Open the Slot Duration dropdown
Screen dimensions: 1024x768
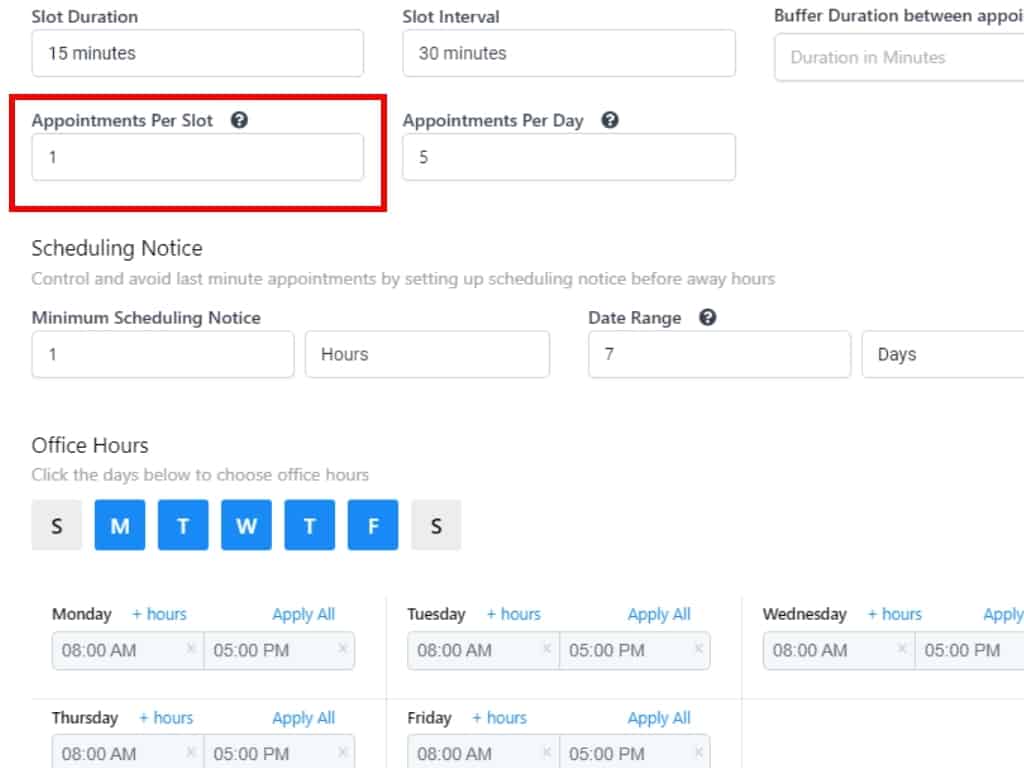197,53
